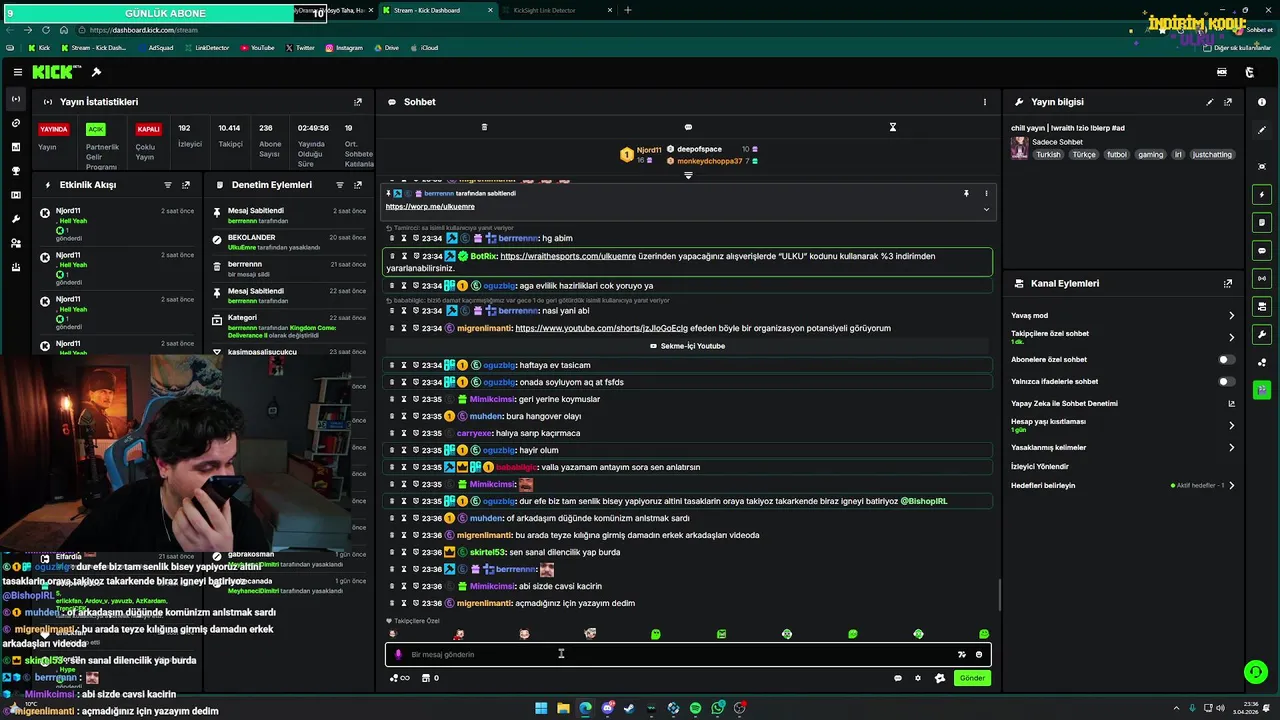1280x720 pixels.
Task: Open wraithesports.com/ulkuemre link in chat
Action: click(568, 256)
